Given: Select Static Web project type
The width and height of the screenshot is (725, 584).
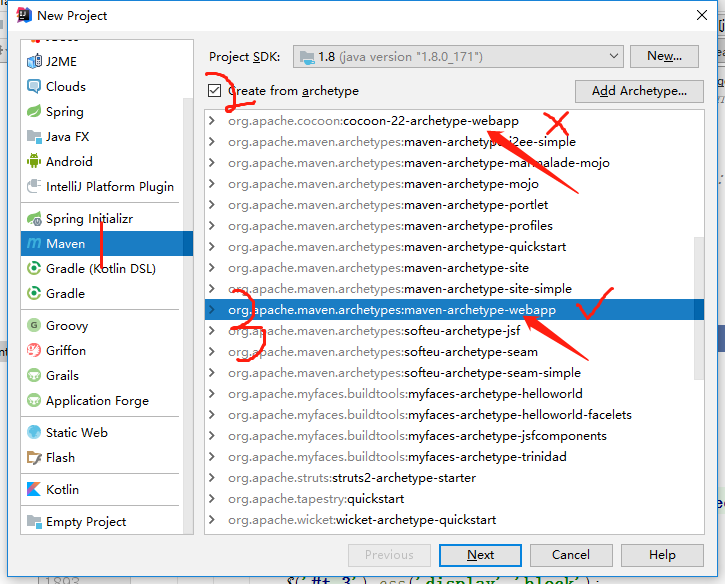Looking at the screenshot, I should point(77,432).
